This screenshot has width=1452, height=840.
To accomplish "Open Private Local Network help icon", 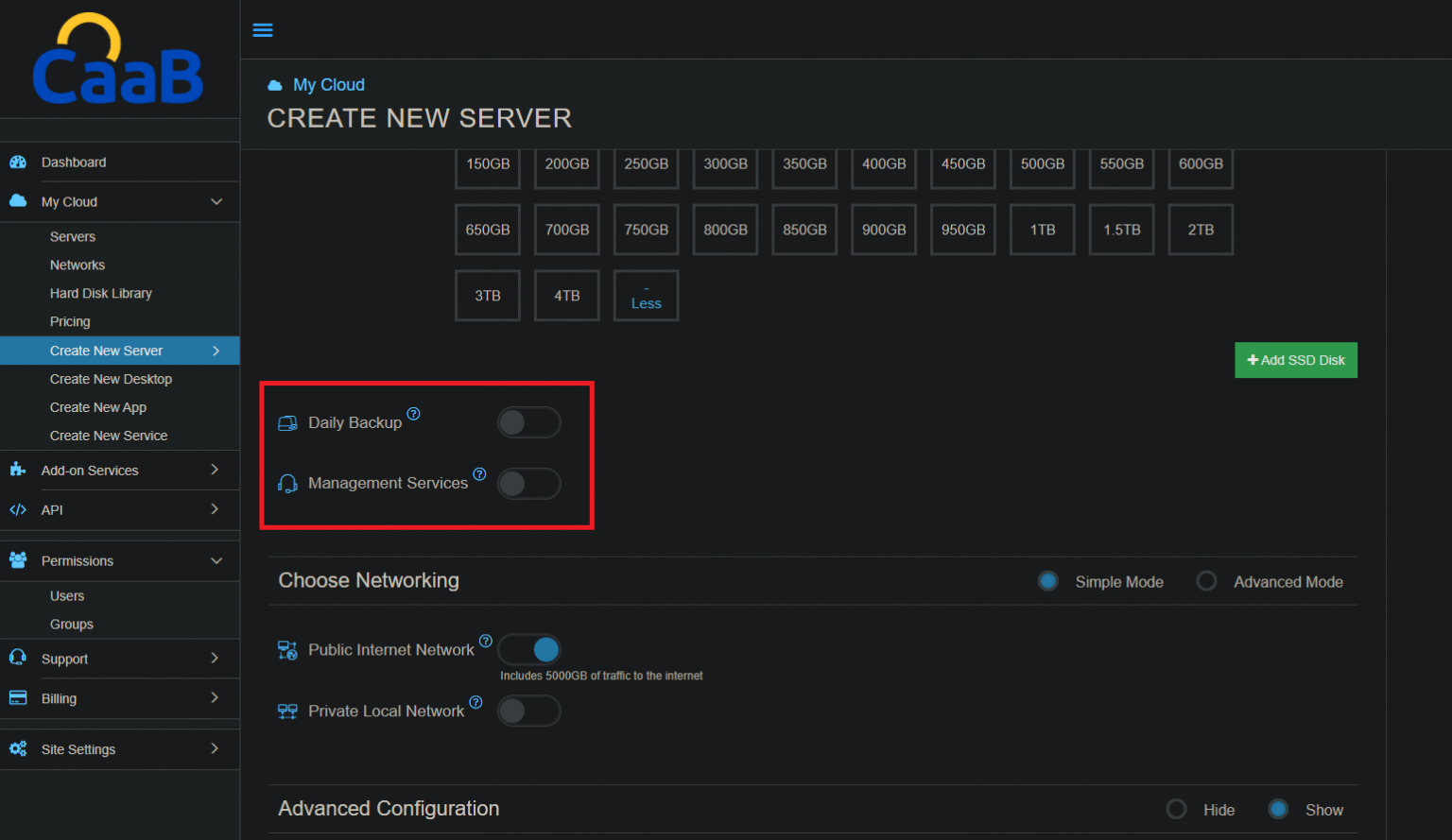I will coord(475,702).
